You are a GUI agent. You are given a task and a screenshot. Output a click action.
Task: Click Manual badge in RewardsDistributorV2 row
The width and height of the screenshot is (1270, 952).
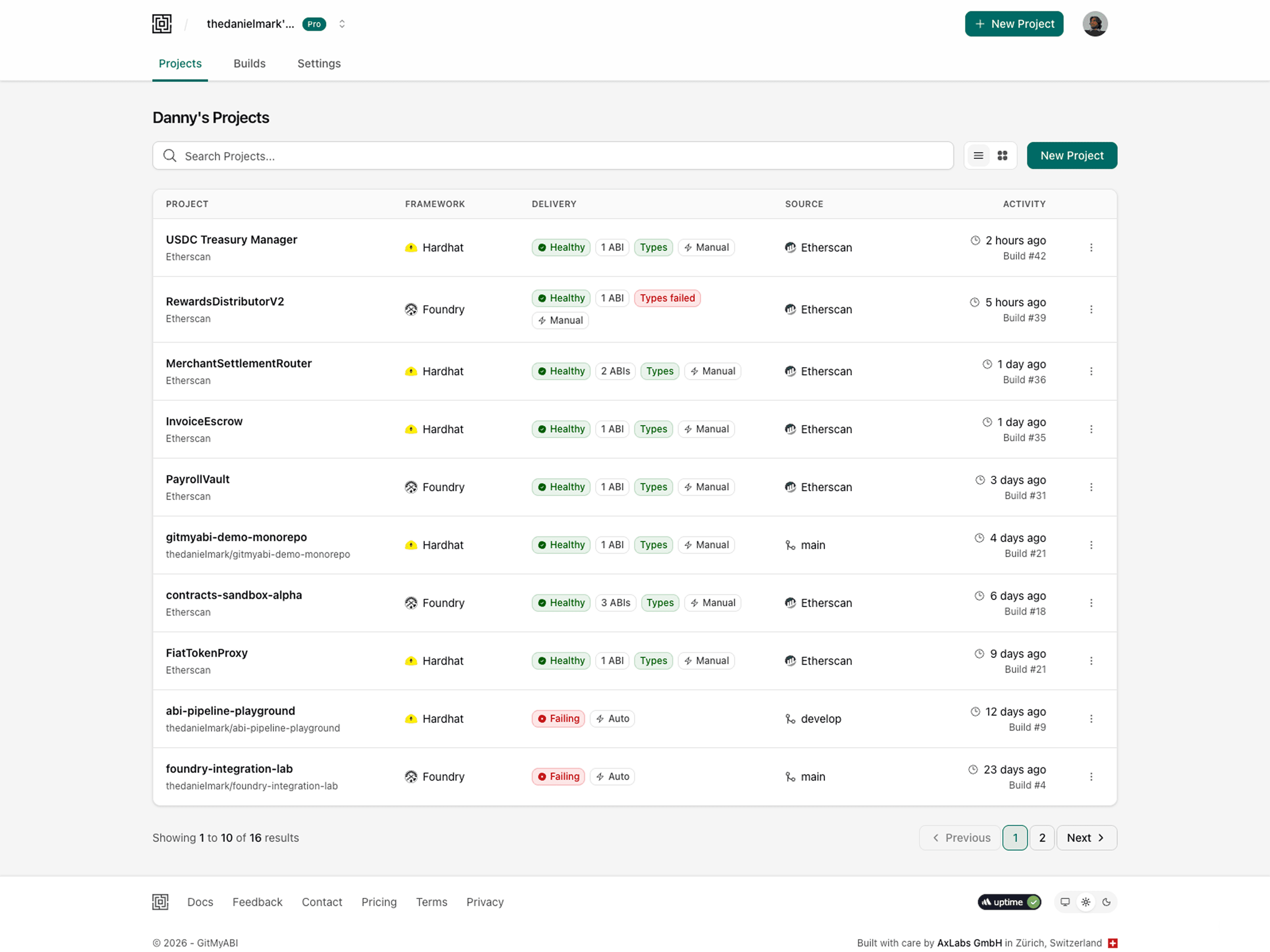(560, 320)
